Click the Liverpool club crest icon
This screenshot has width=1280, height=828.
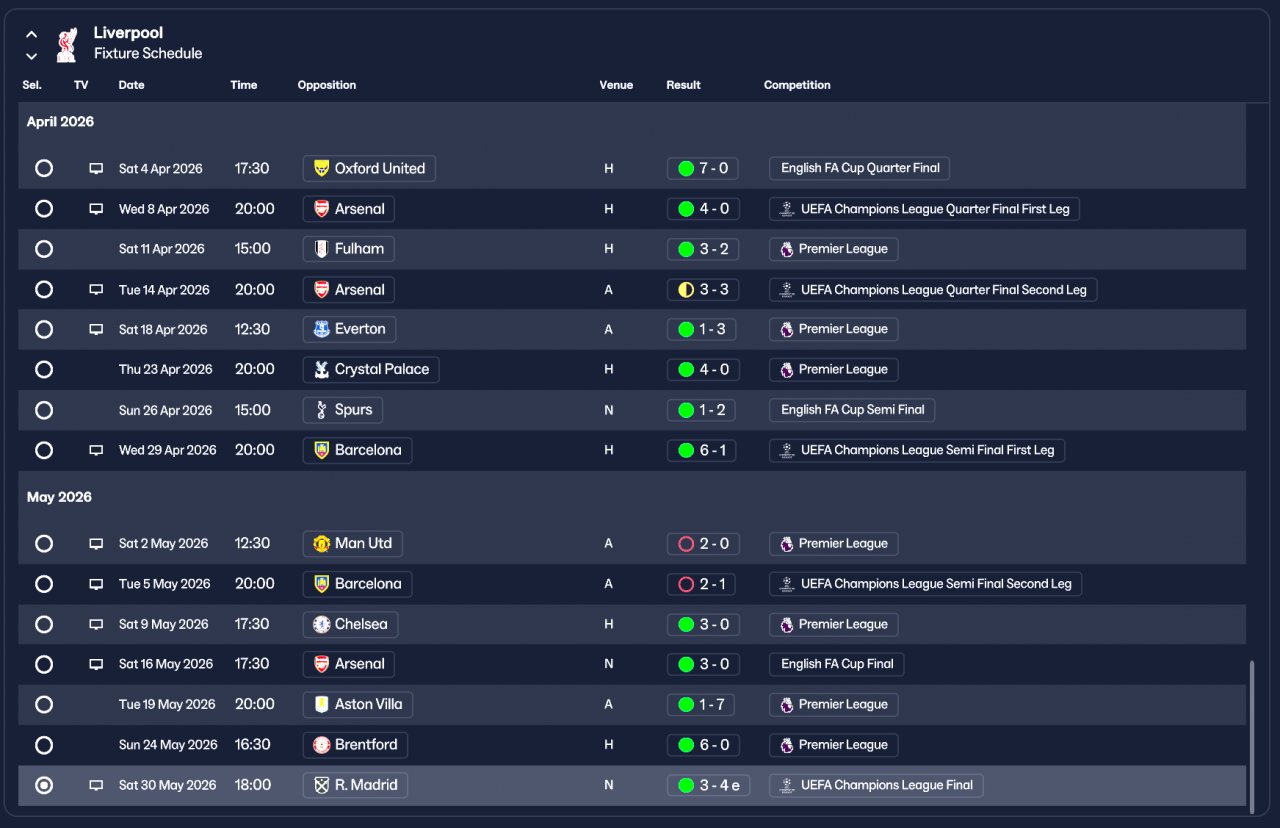(67, 44)
